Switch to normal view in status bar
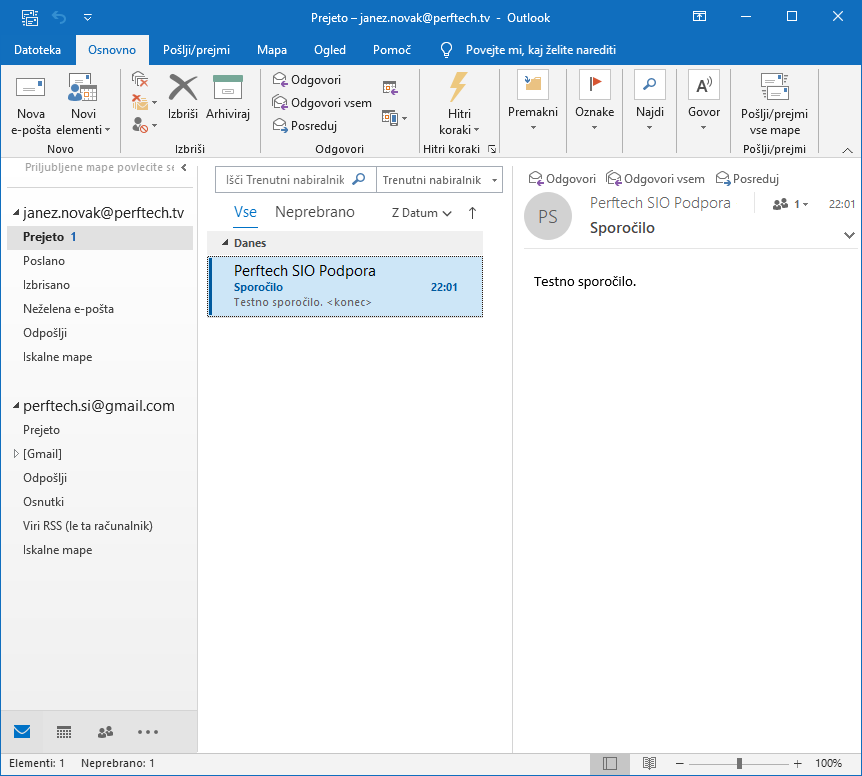This screenshot has width=862, height=776. [610, 763]
